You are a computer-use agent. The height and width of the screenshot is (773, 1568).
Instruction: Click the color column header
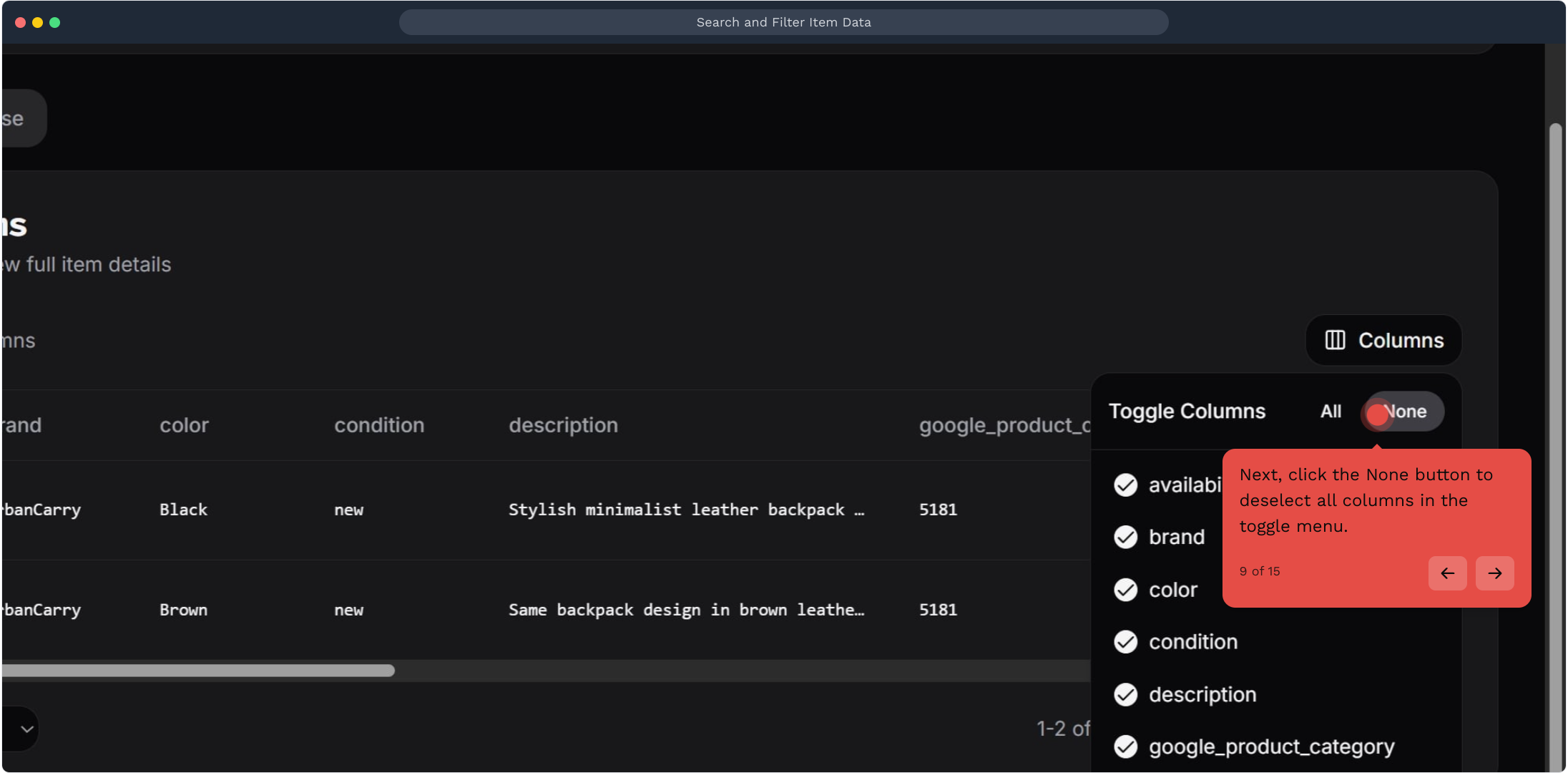click(184, 425)
